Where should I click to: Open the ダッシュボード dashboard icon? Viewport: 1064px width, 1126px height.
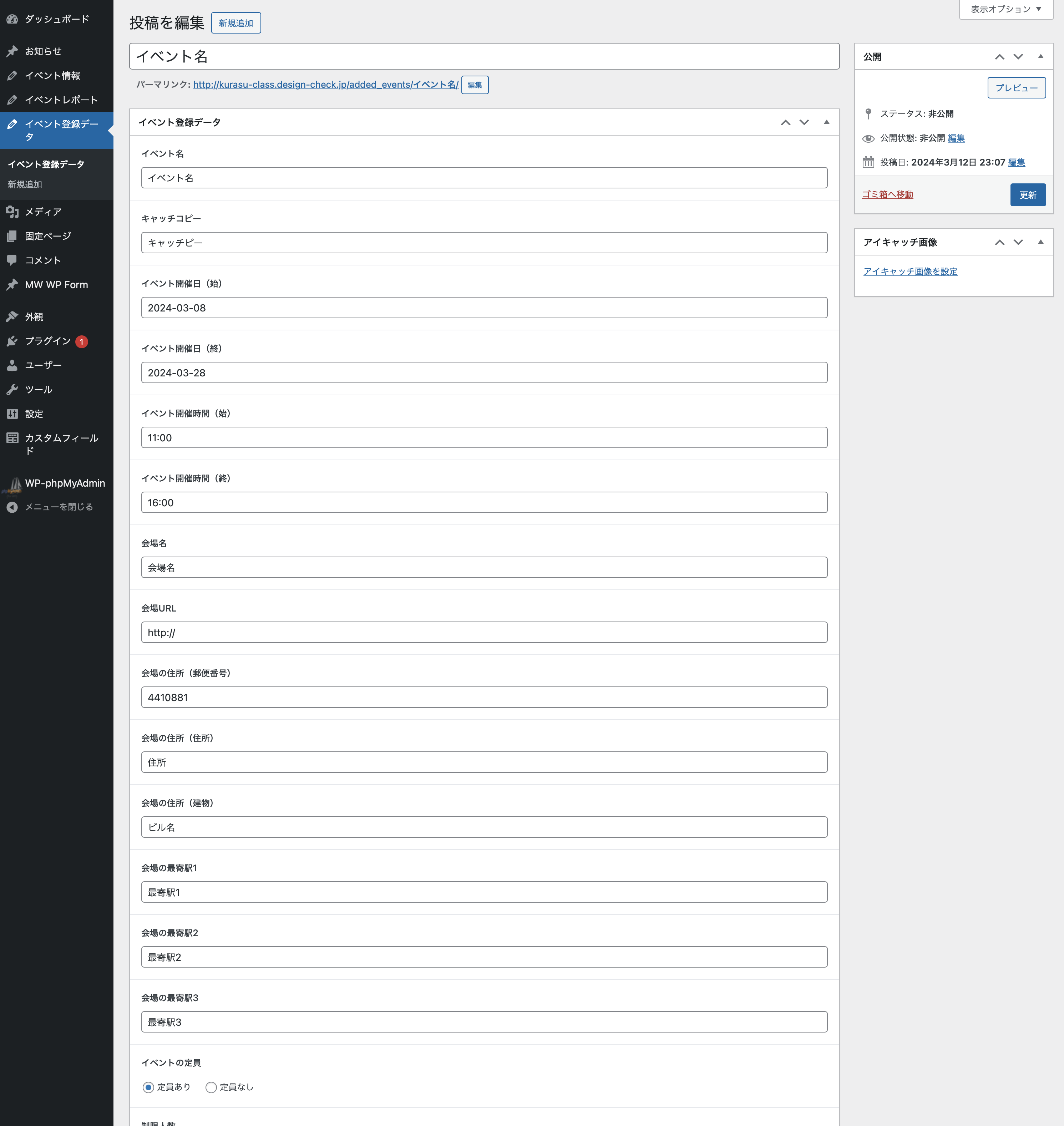[12, 19]
